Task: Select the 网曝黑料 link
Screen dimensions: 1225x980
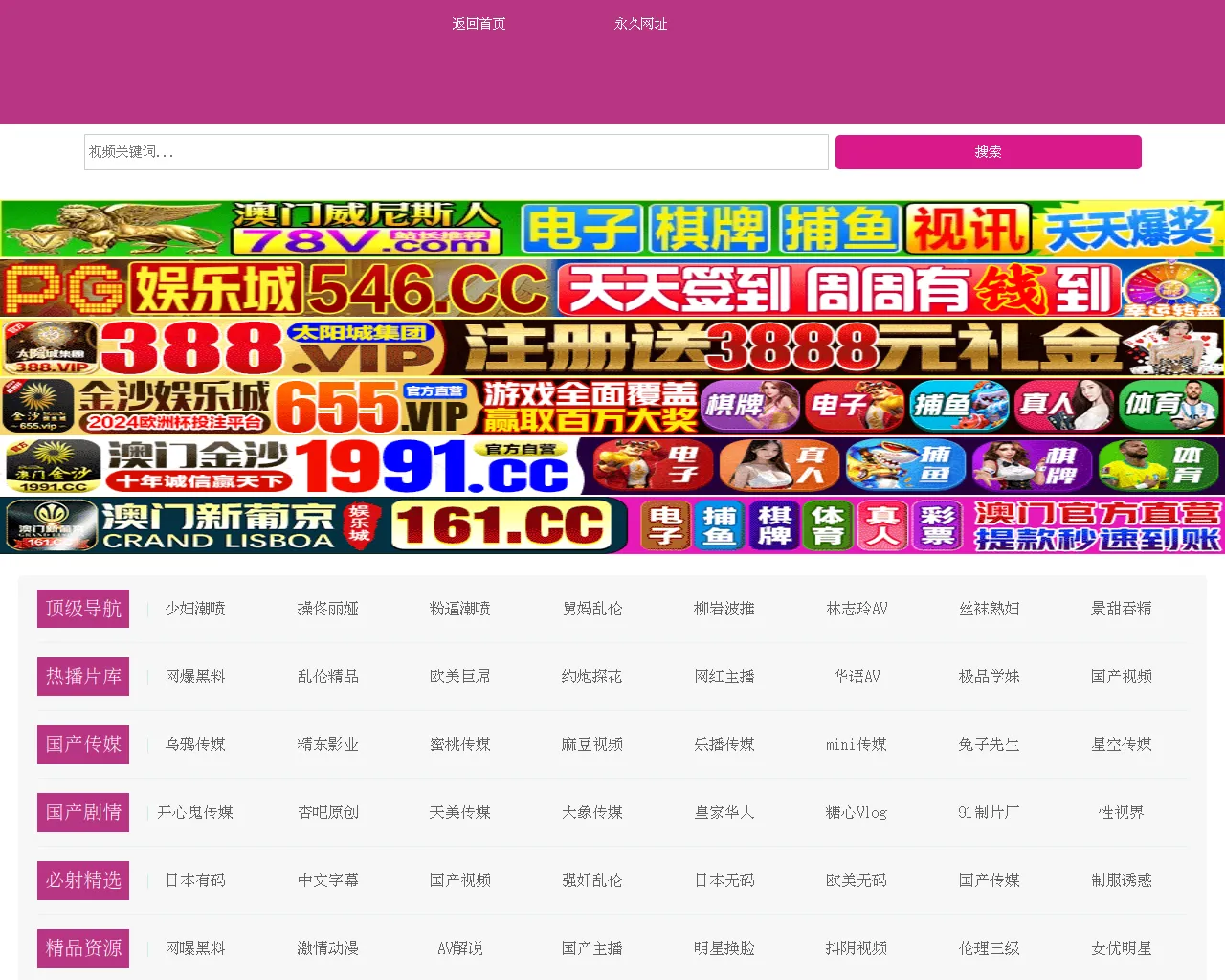Action: click(195, 948)
